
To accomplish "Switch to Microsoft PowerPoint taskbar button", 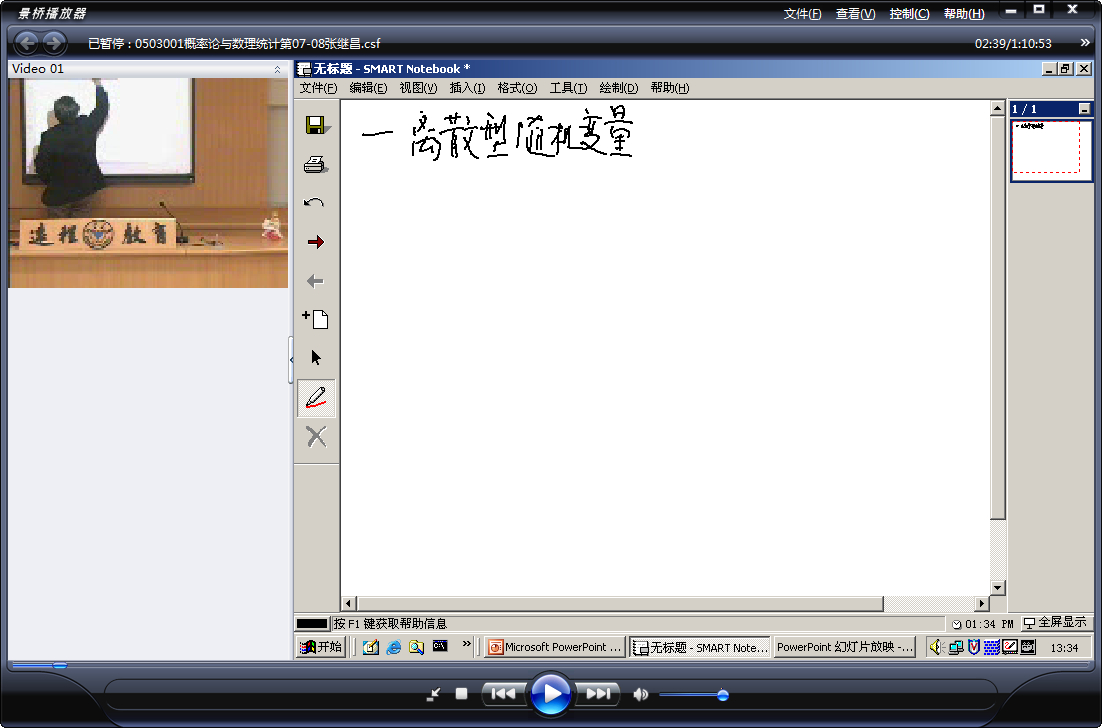I will coord(555,647).
